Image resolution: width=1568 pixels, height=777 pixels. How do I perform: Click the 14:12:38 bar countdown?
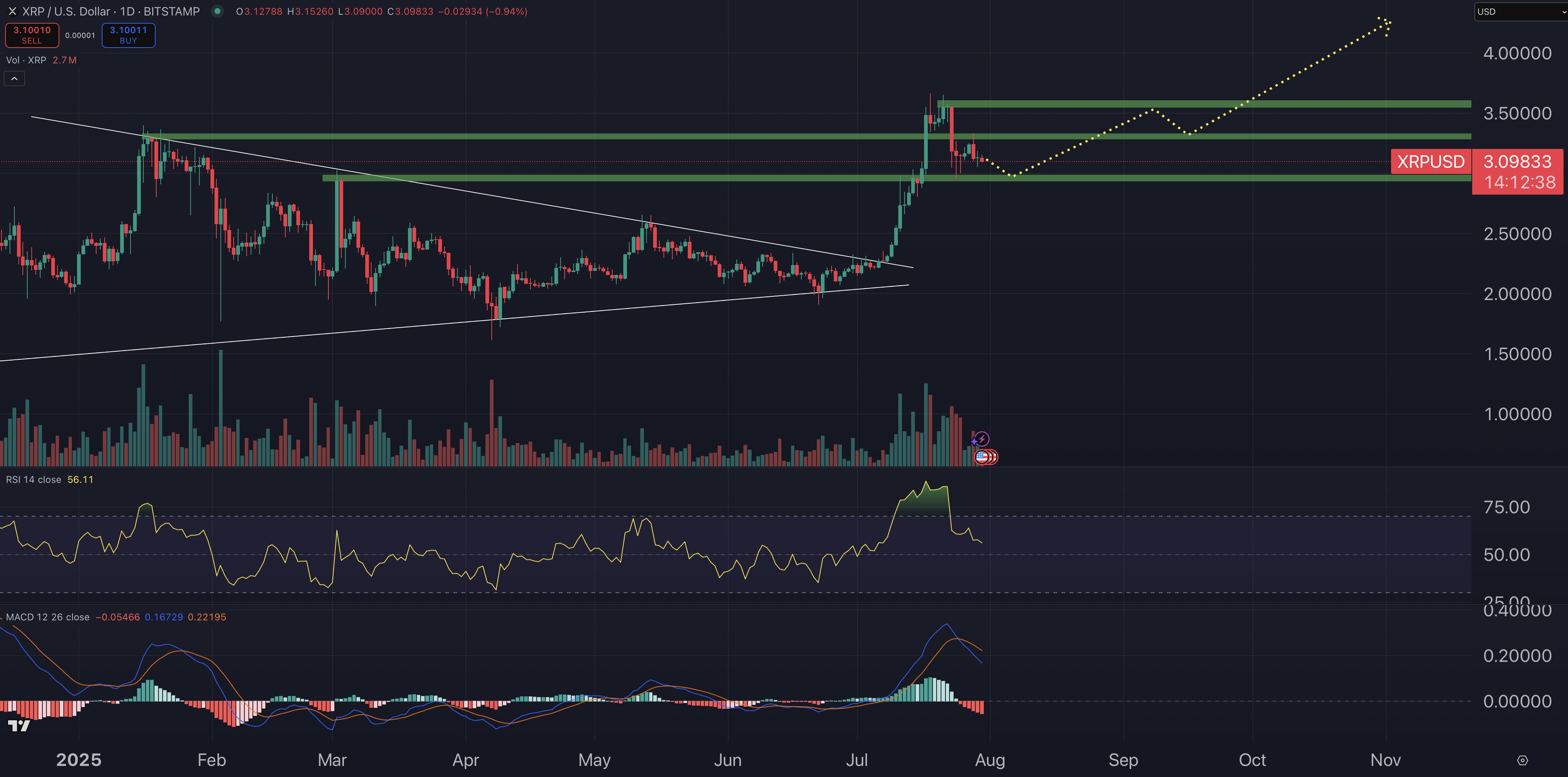click(1519, 183)
